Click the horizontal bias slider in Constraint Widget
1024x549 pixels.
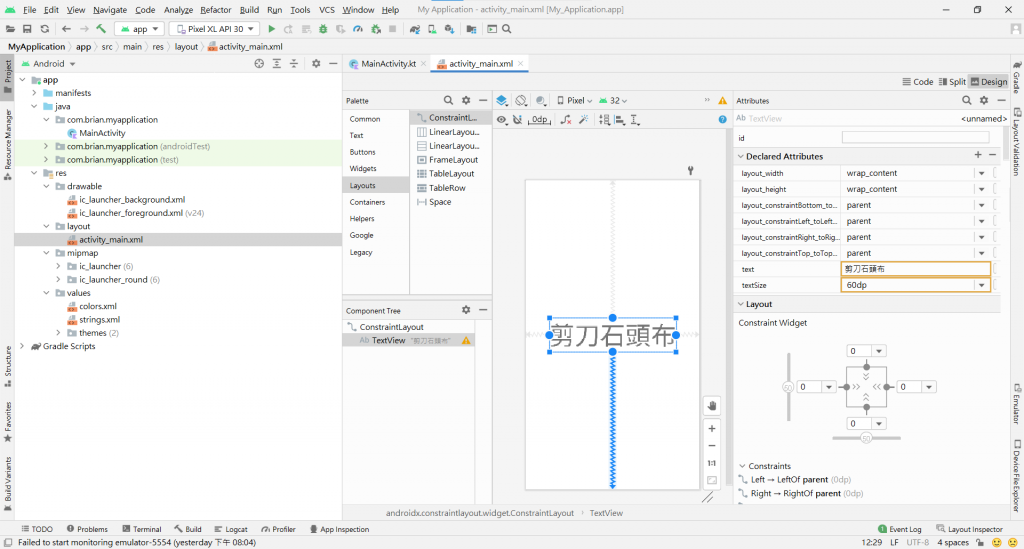(866, 438)
